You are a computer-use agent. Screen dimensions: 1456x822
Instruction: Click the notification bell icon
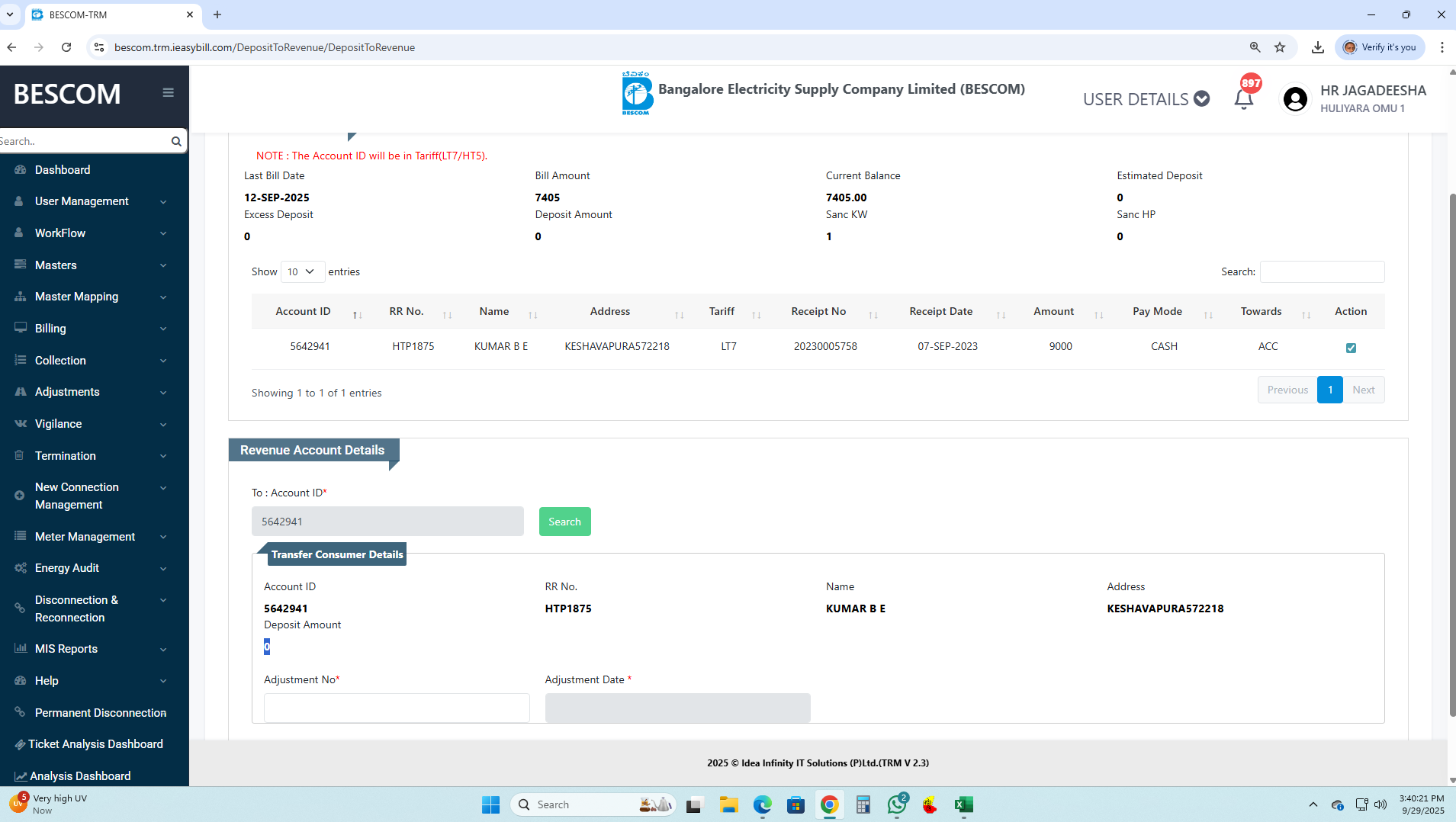1243,99
